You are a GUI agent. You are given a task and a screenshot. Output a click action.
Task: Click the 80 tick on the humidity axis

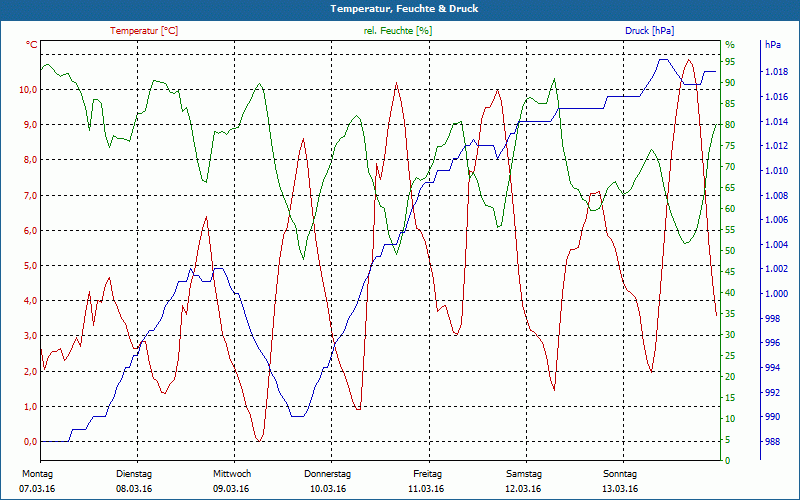click(x=730, y=125)
